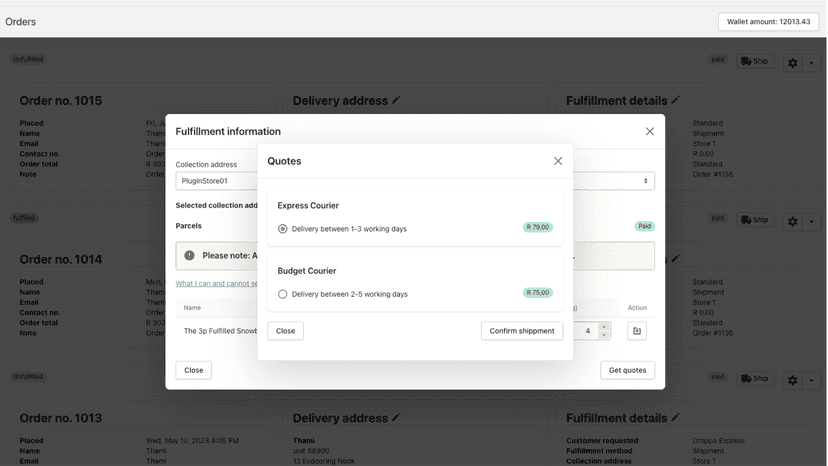Click the Wallet amount button

click(x=768, y=22)
